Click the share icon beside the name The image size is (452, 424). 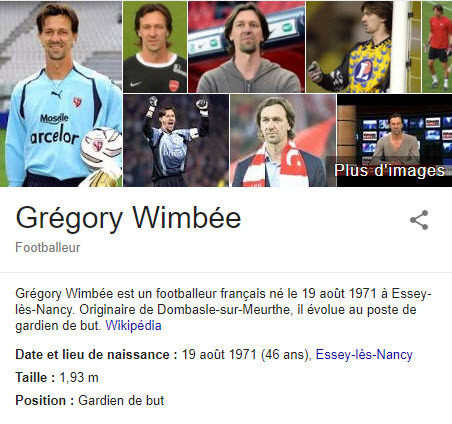(419, 220)
